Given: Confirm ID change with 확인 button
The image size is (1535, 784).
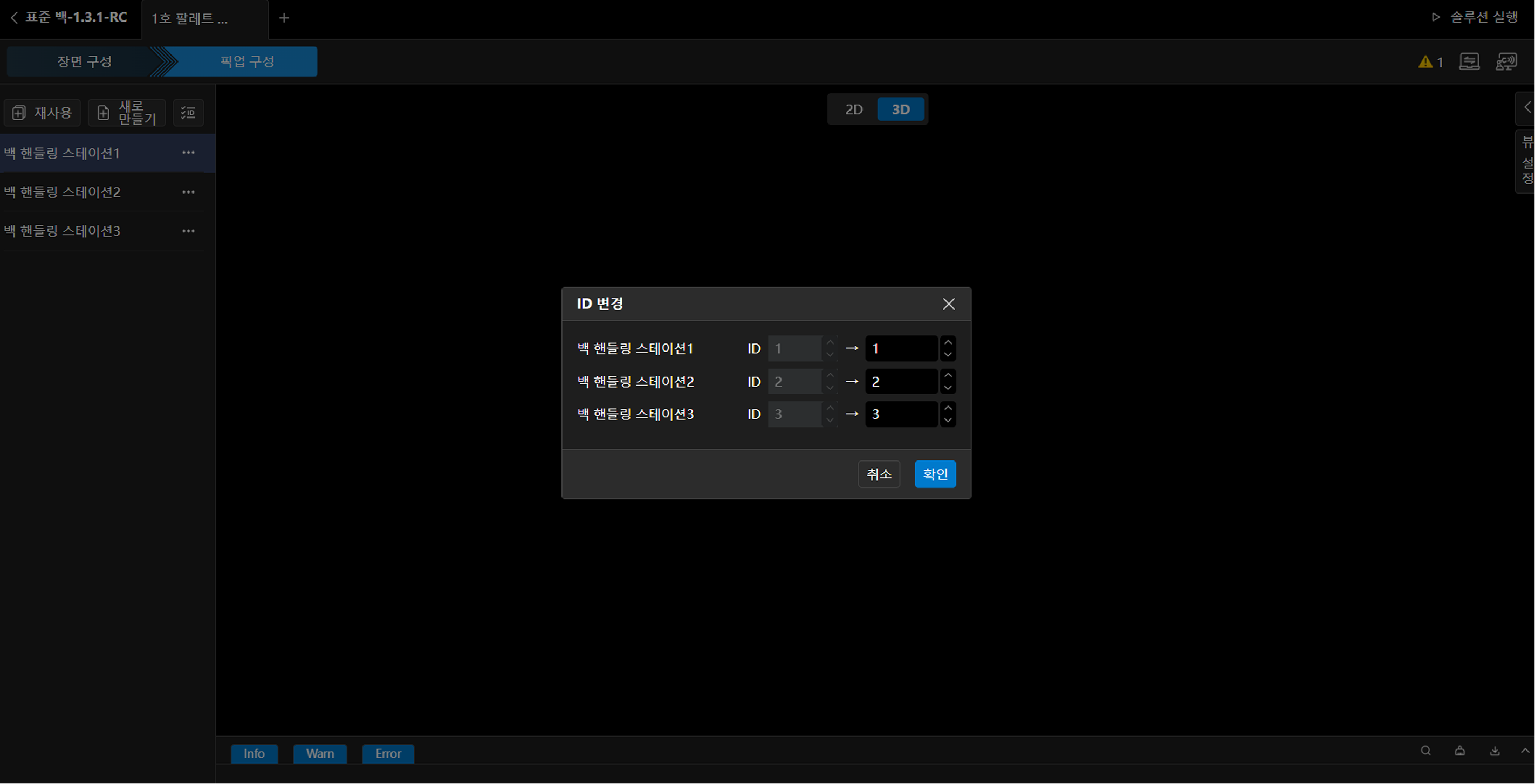Looking at the screenshot, I should click(935, 474).
